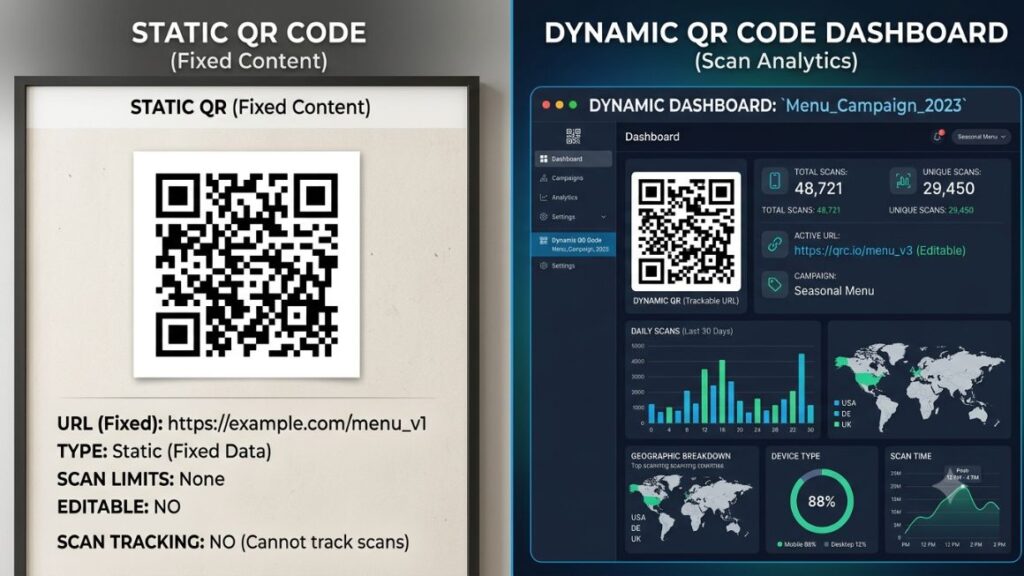Click the Desktop 12% legend swatch
The image size is (1024, 576).
[x=827, y=544]
